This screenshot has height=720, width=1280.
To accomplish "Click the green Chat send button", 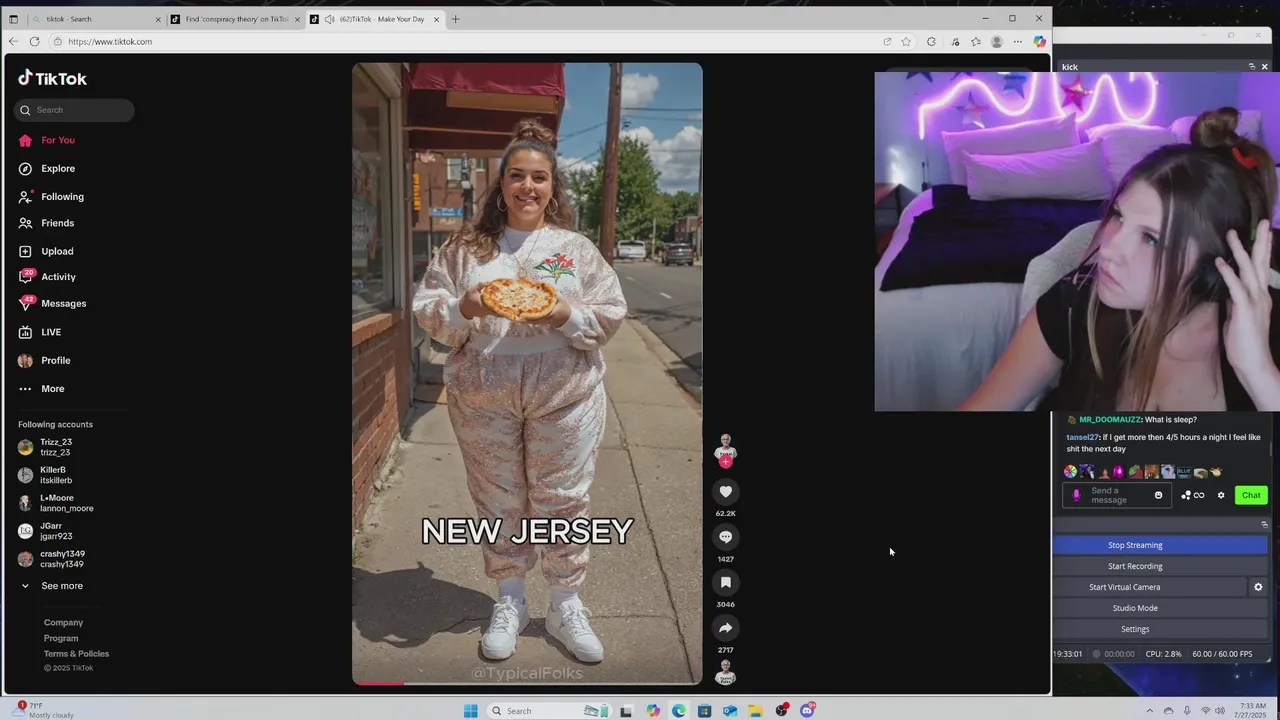I will pos(1251,495).
